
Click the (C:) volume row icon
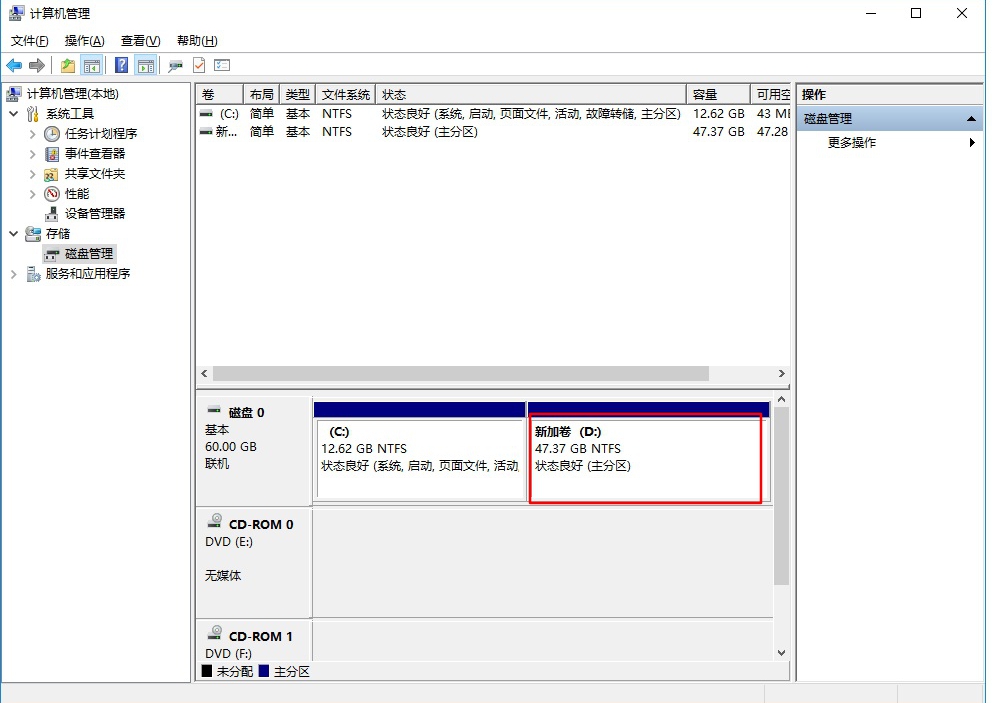[206, 114]
